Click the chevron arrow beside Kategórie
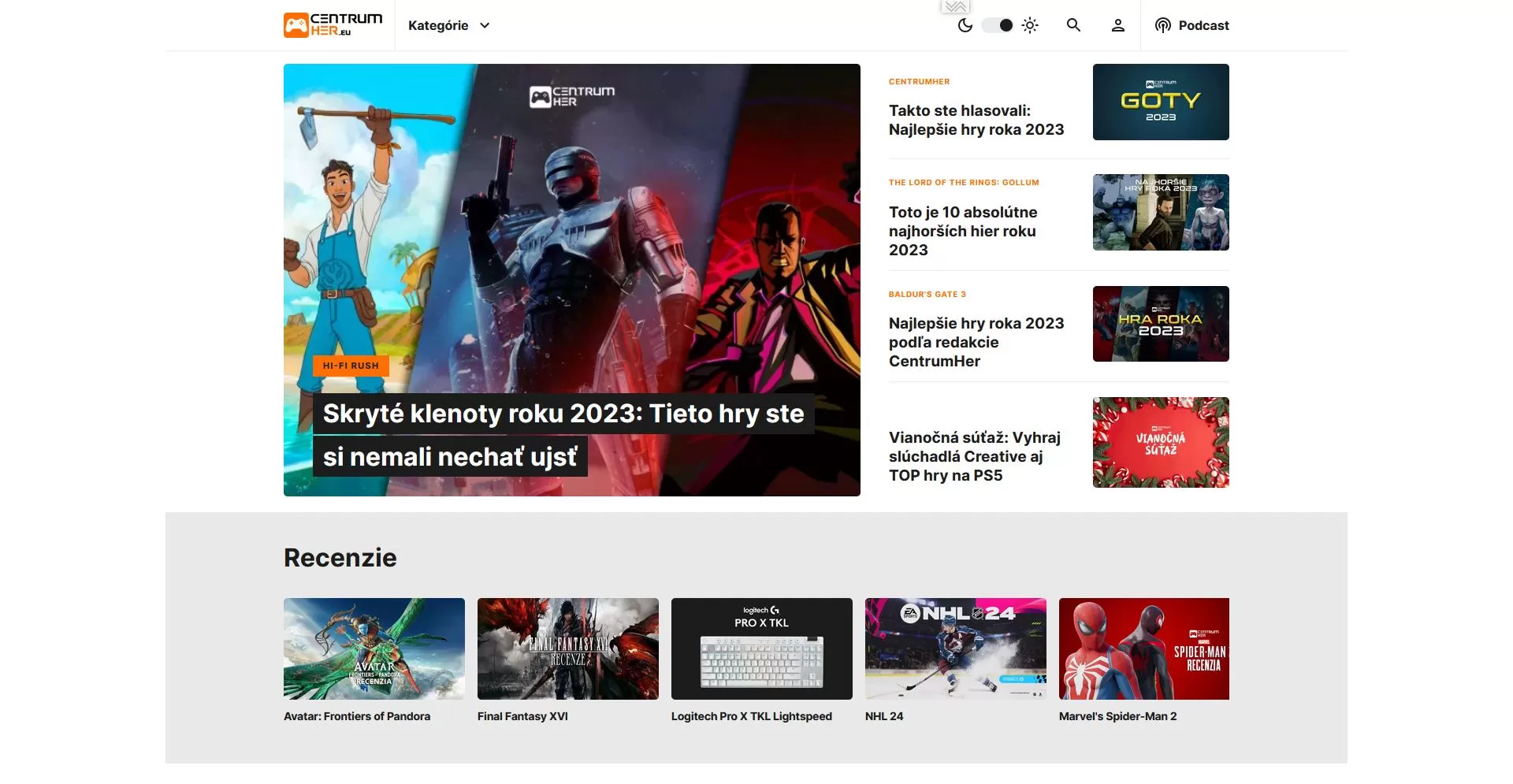 (x=485, y=25)
